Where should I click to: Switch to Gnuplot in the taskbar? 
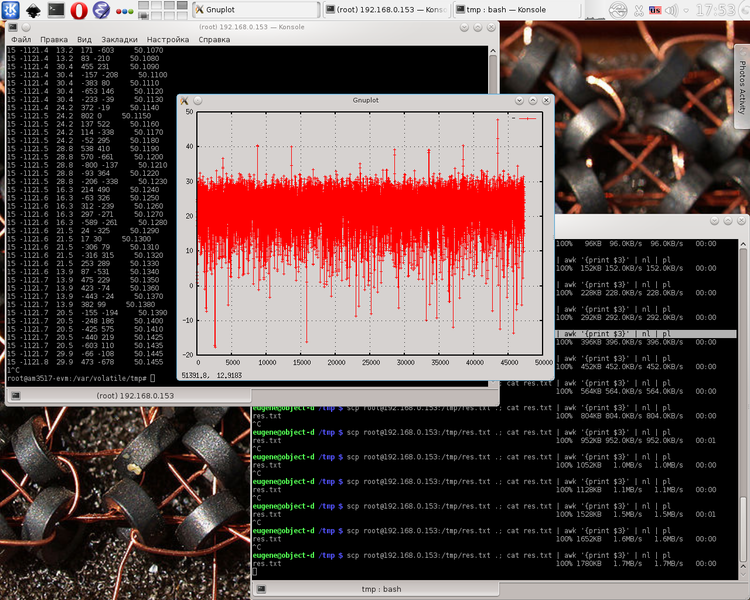coord(254,10)
